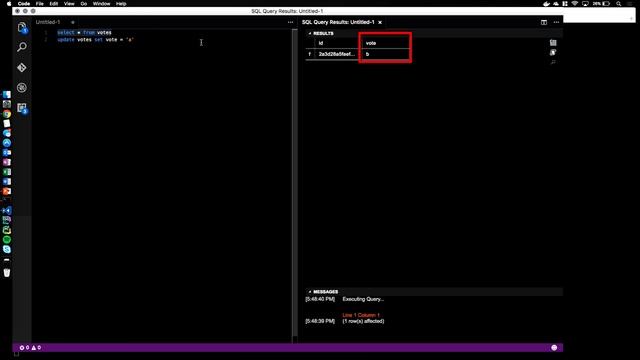Click the warnings count in the status bar
The image size is (640, 360).
pyautogui.click(x=36, y=348)
